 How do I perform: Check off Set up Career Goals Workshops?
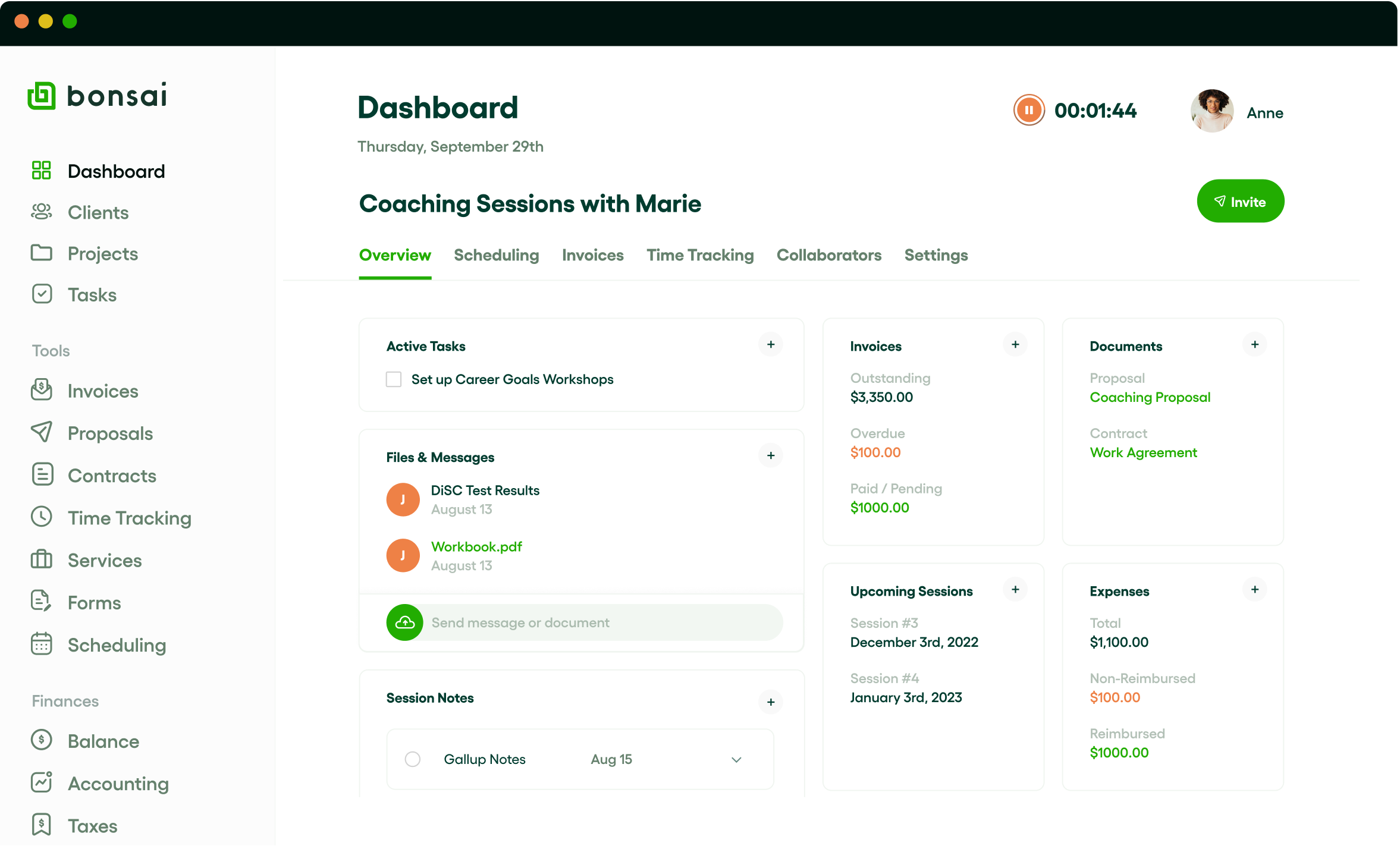(394, 379)
